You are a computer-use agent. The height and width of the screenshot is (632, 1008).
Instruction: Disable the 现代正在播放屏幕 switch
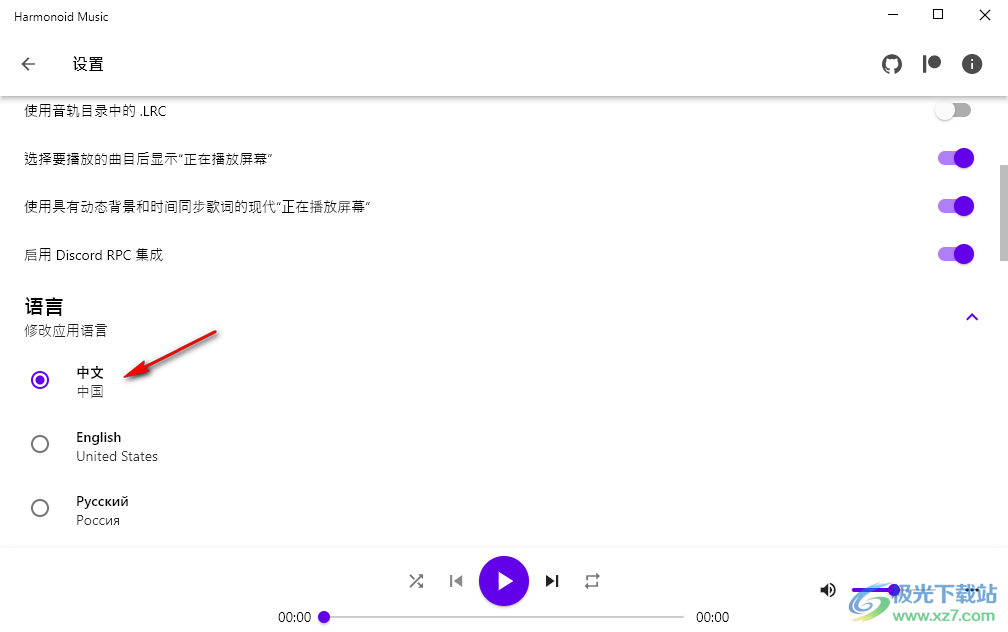click(x=955, y=206)
